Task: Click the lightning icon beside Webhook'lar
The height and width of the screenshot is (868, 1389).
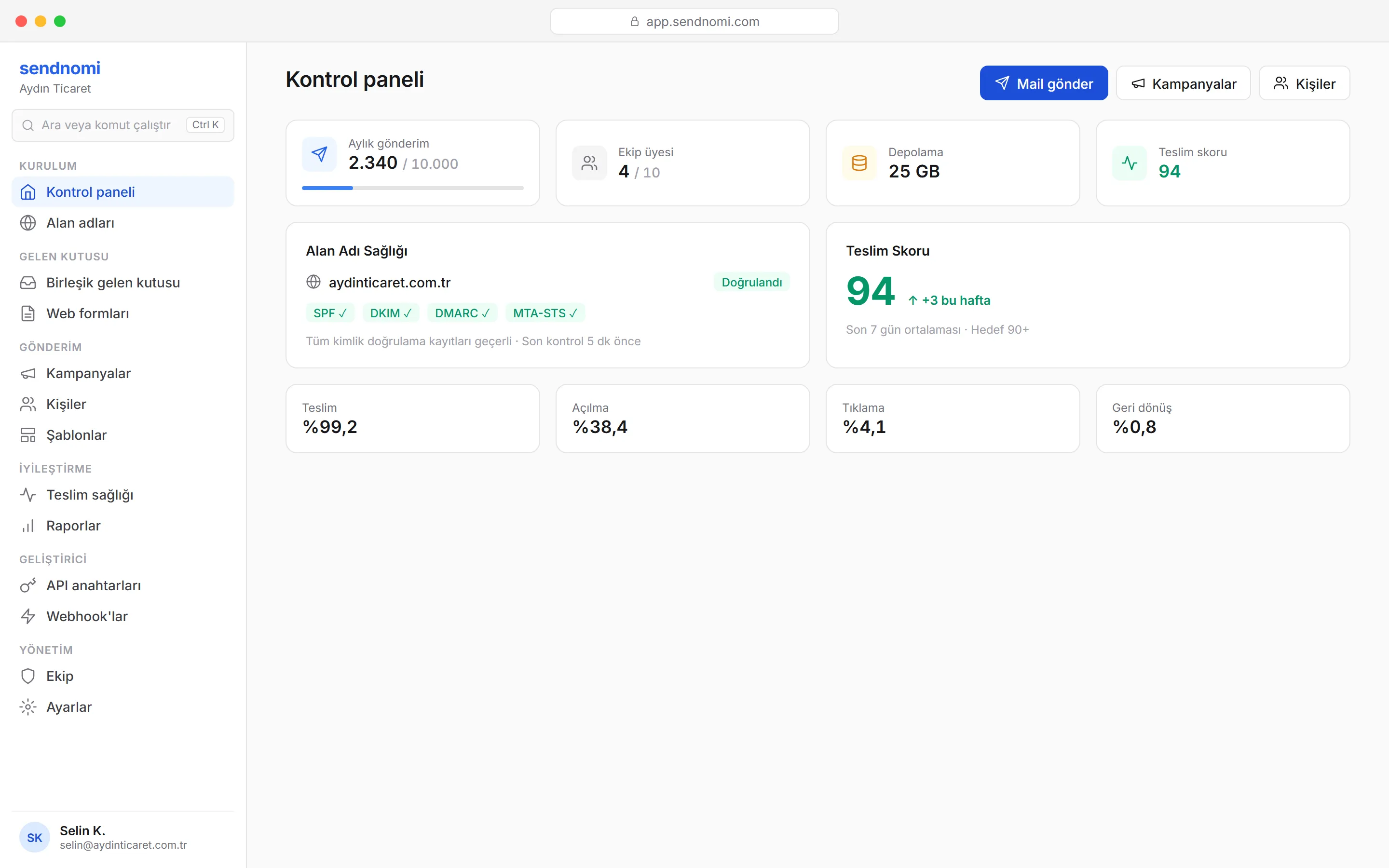Action: coord(27,617)
